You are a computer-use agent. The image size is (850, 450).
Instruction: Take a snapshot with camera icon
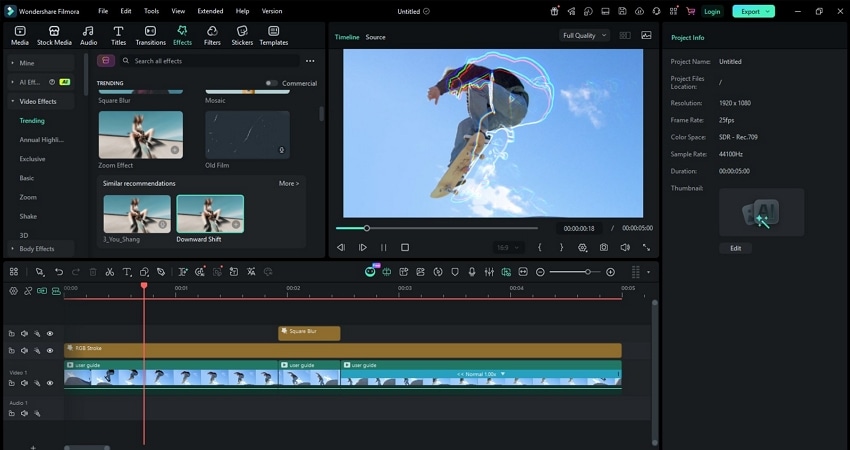tap(603, 247)
